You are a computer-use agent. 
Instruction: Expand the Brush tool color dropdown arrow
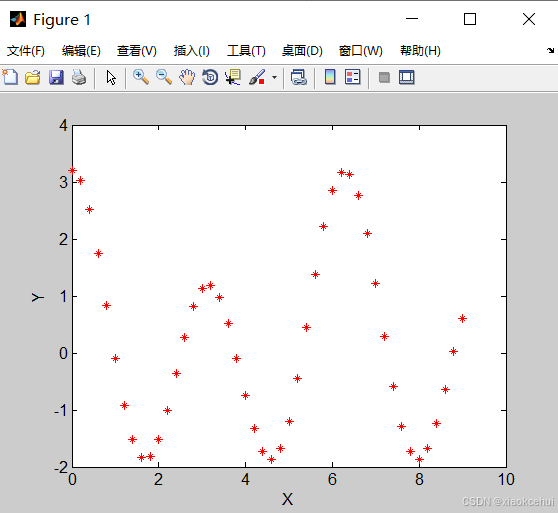(x=274, y=77)
